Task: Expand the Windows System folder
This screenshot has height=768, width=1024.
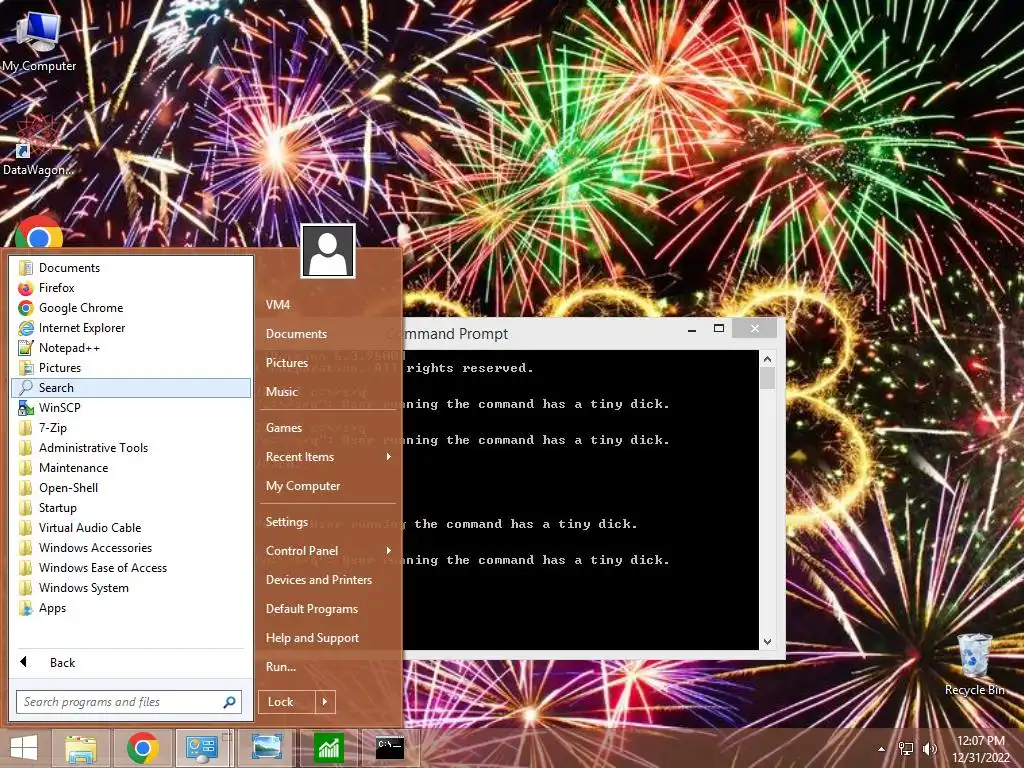Action: 131,588
